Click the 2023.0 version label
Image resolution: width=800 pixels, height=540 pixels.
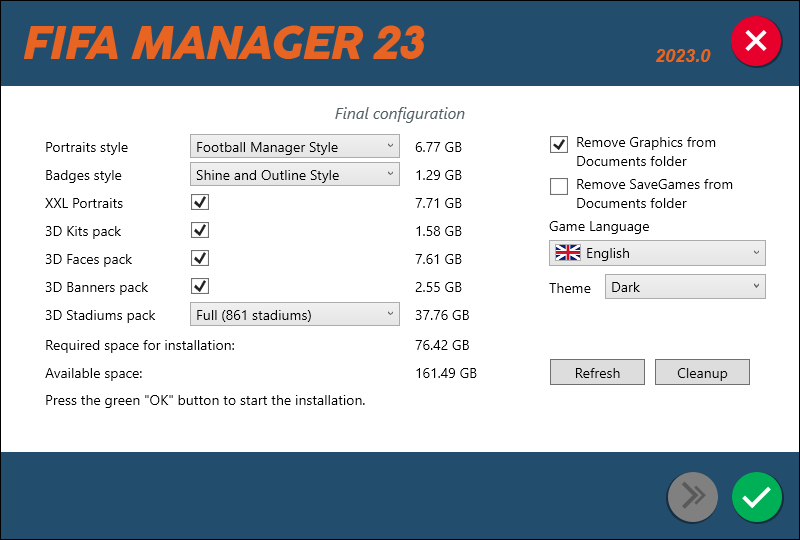pos(683,56)
